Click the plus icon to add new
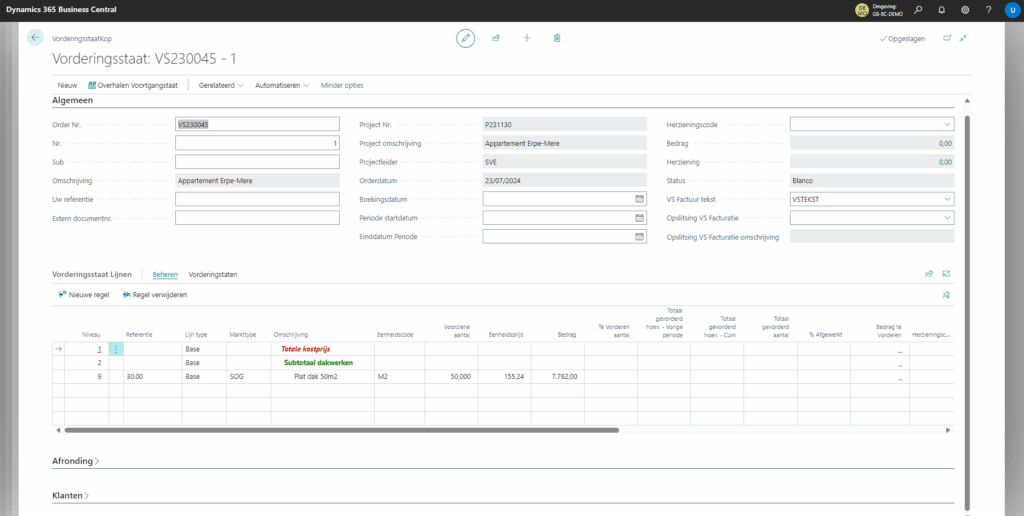This screenshot has height=516, width=1024. 527,38
